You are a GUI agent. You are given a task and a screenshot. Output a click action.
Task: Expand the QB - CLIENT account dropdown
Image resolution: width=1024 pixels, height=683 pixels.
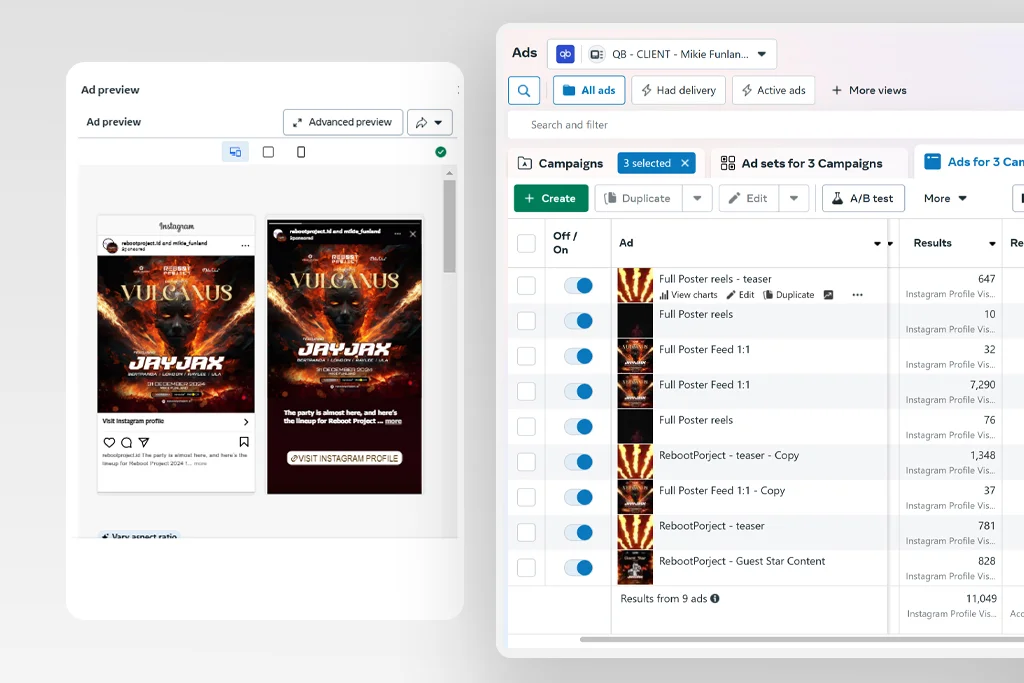761,54
